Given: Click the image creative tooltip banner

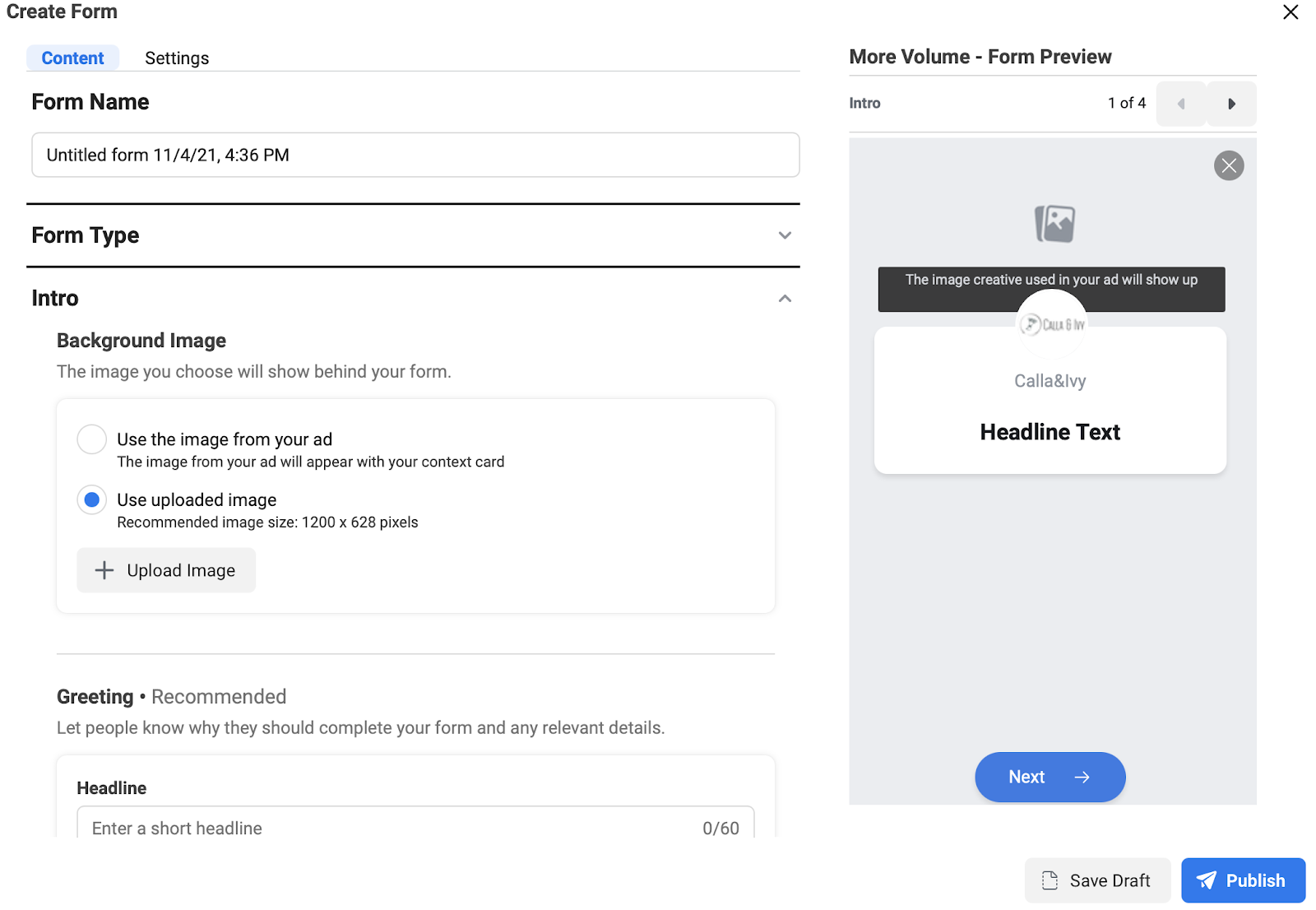Looking at the screenshot, I should (1051, 289).
